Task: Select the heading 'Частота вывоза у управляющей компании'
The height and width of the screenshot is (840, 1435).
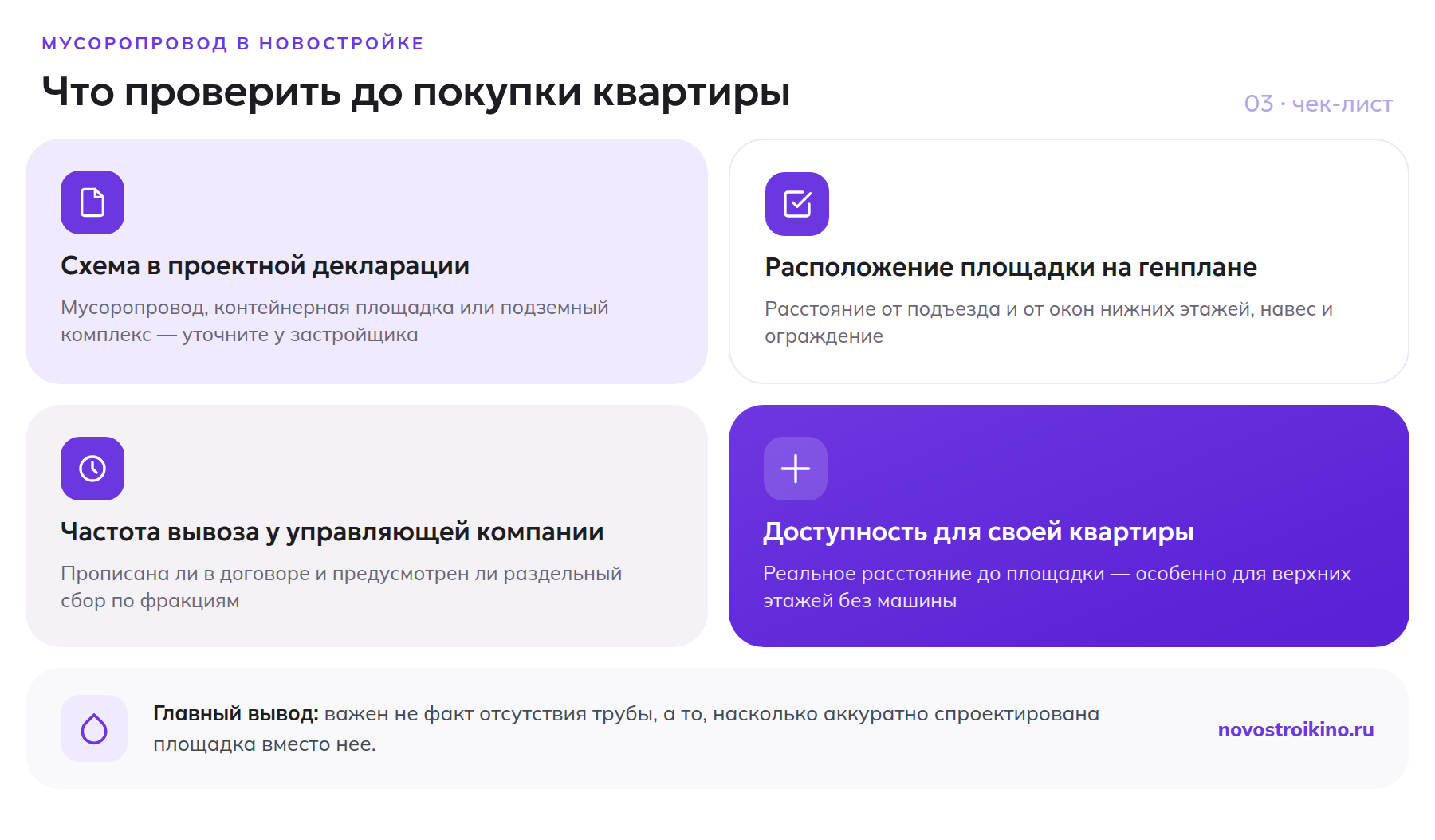Action: click(332, 532)
